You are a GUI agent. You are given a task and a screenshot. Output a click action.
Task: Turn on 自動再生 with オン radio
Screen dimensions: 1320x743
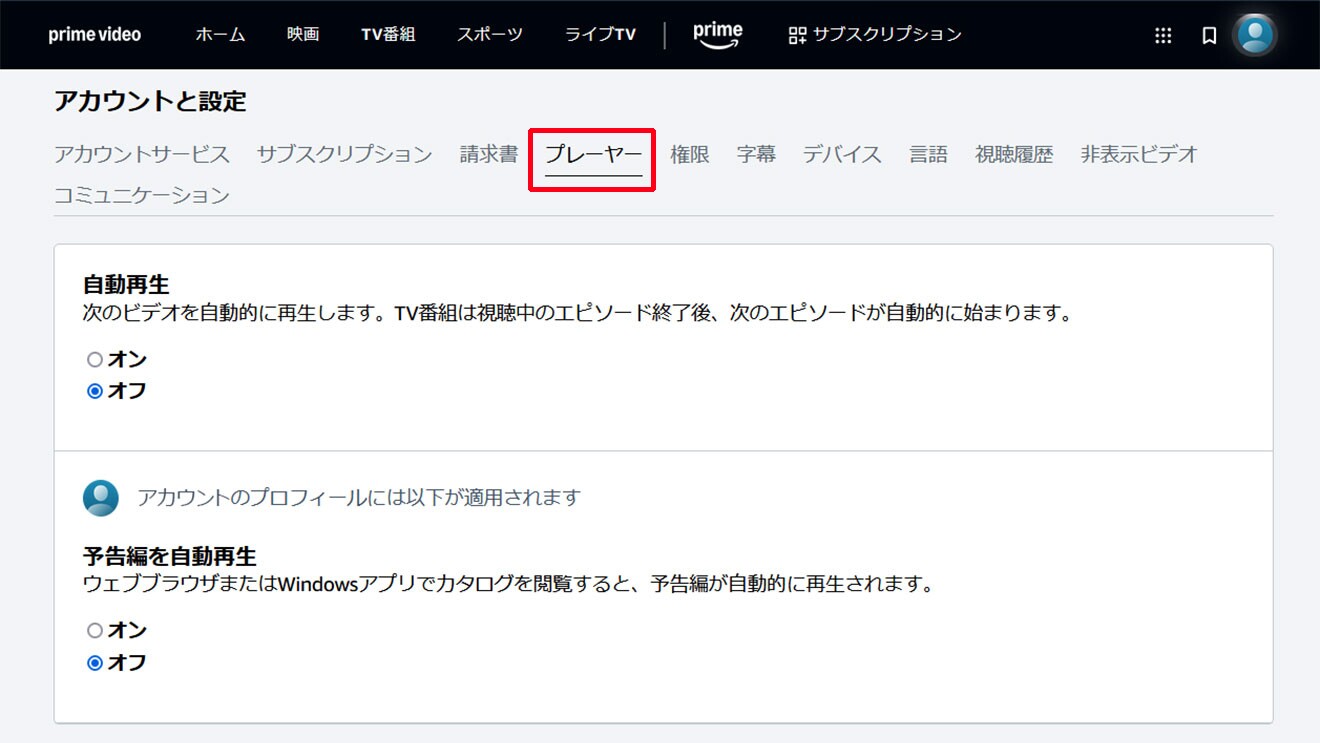click(x=95, y=360)
